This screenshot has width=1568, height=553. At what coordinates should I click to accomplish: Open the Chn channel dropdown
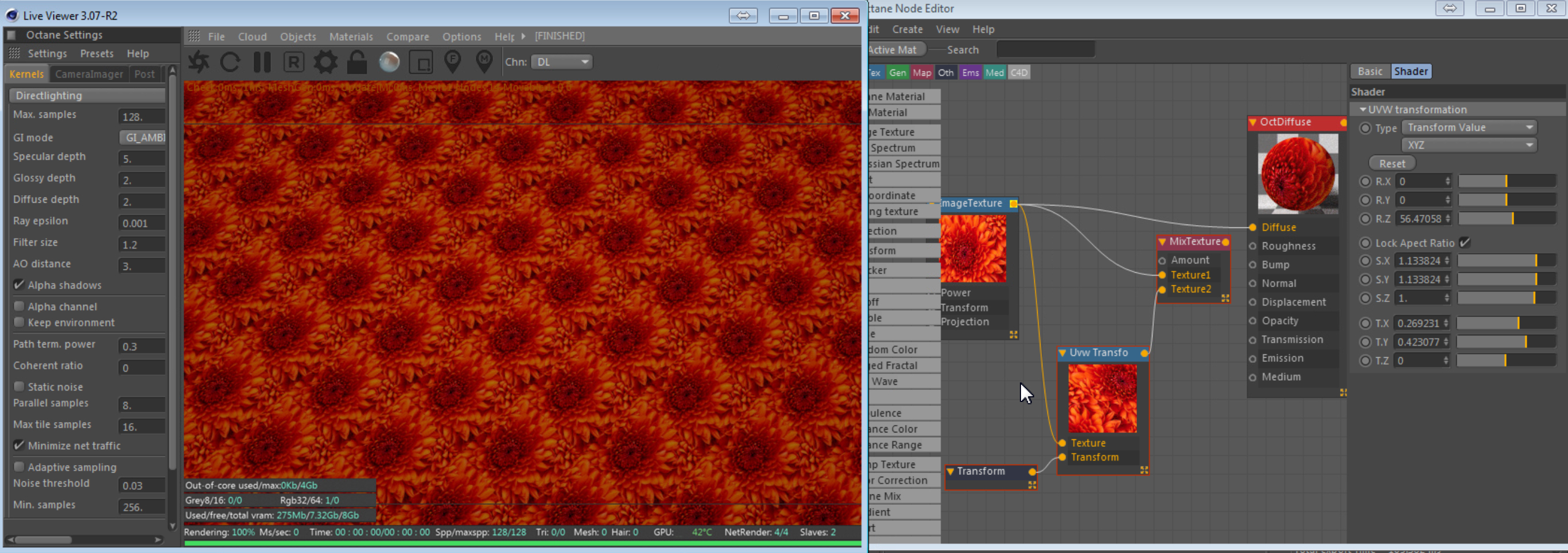tap(561, 62)
